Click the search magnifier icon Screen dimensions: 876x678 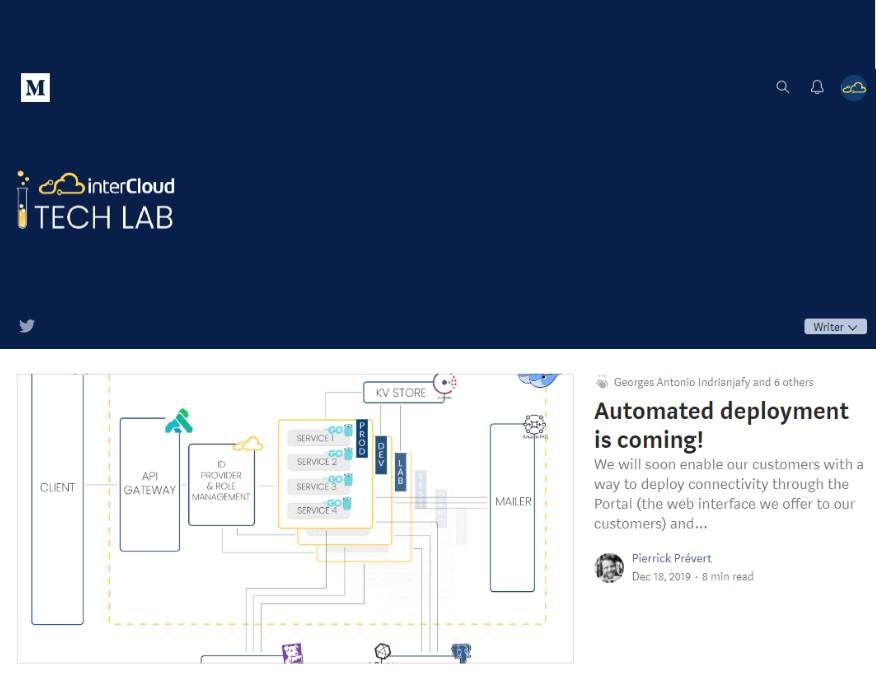(x=783, y=87)
